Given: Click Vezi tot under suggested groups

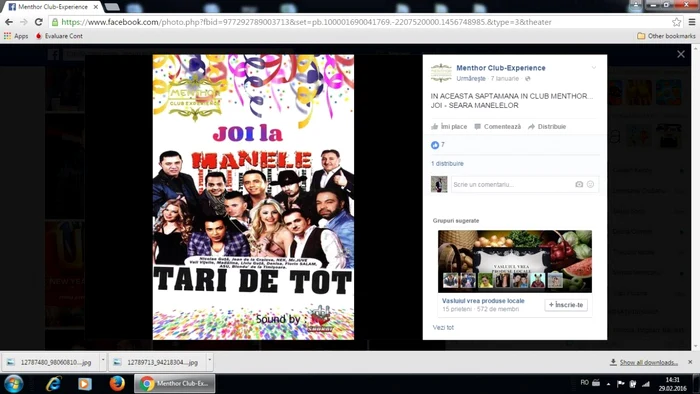Looking at the screenshot, I should pyautogui.click(x=443, y=328).
